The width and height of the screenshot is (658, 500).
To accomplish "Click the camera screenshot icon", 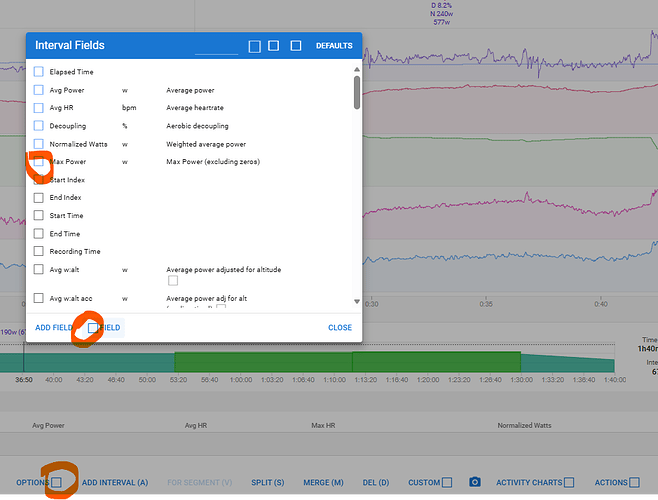I will click(475, 482).
